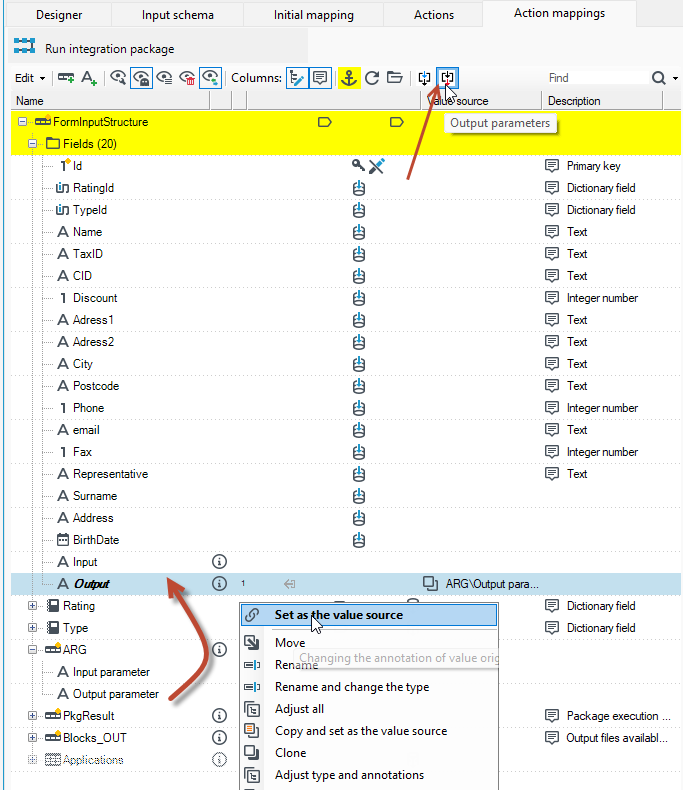Click the info icon in ARG row

point(219,649)
